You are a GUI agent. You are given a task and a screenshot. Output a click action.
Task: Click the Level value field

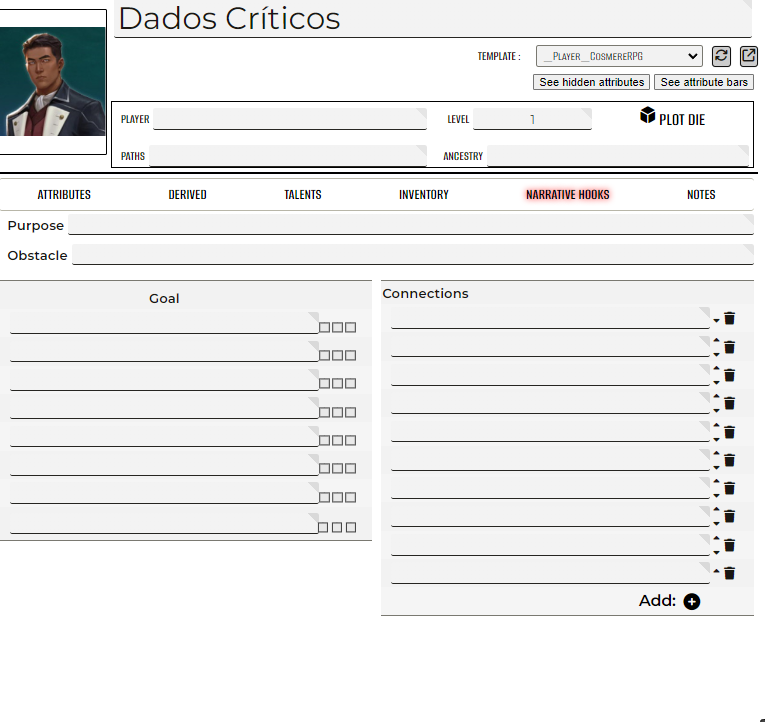[532, 119]
